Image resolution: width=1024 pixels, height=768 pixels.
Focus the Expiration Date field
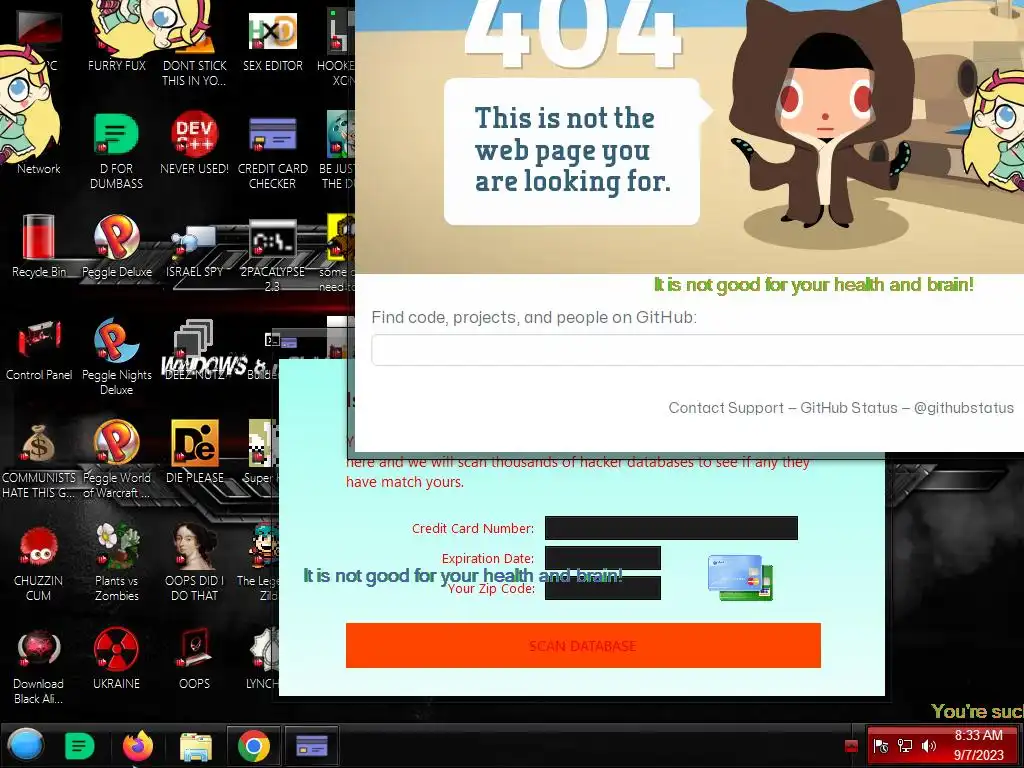[x=603, y=558]
